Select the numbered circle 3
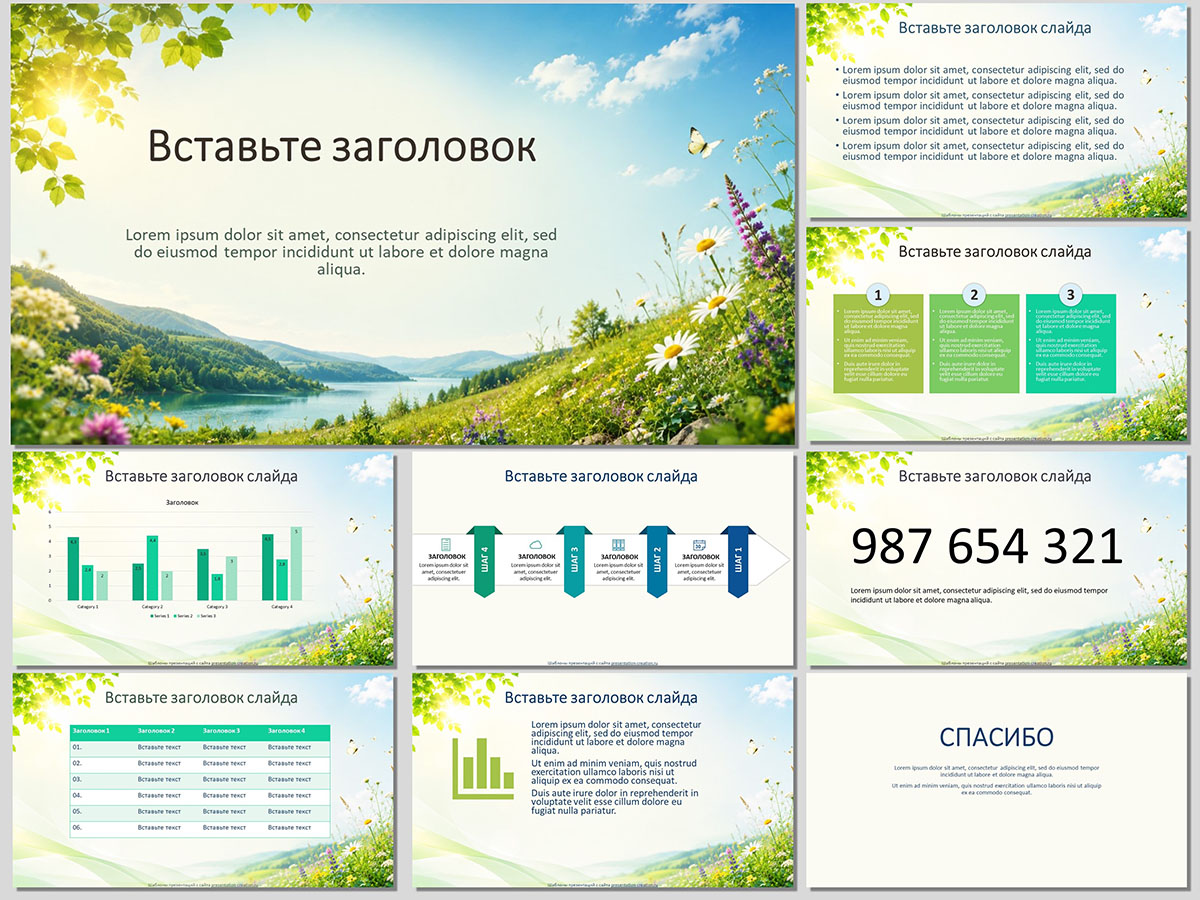 [x=1071, y=295]
